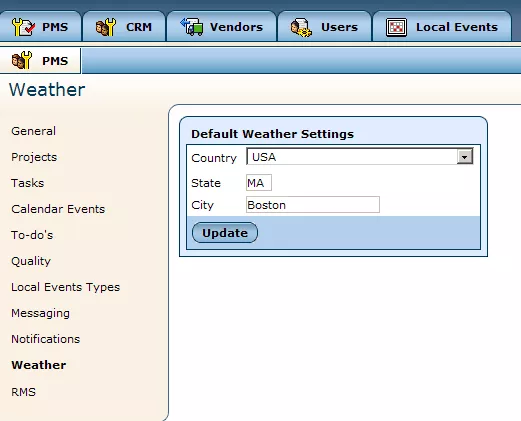521x421 pixels.
Task: Select Local Events Types in sidebar
Action: (x=65, y=287)
